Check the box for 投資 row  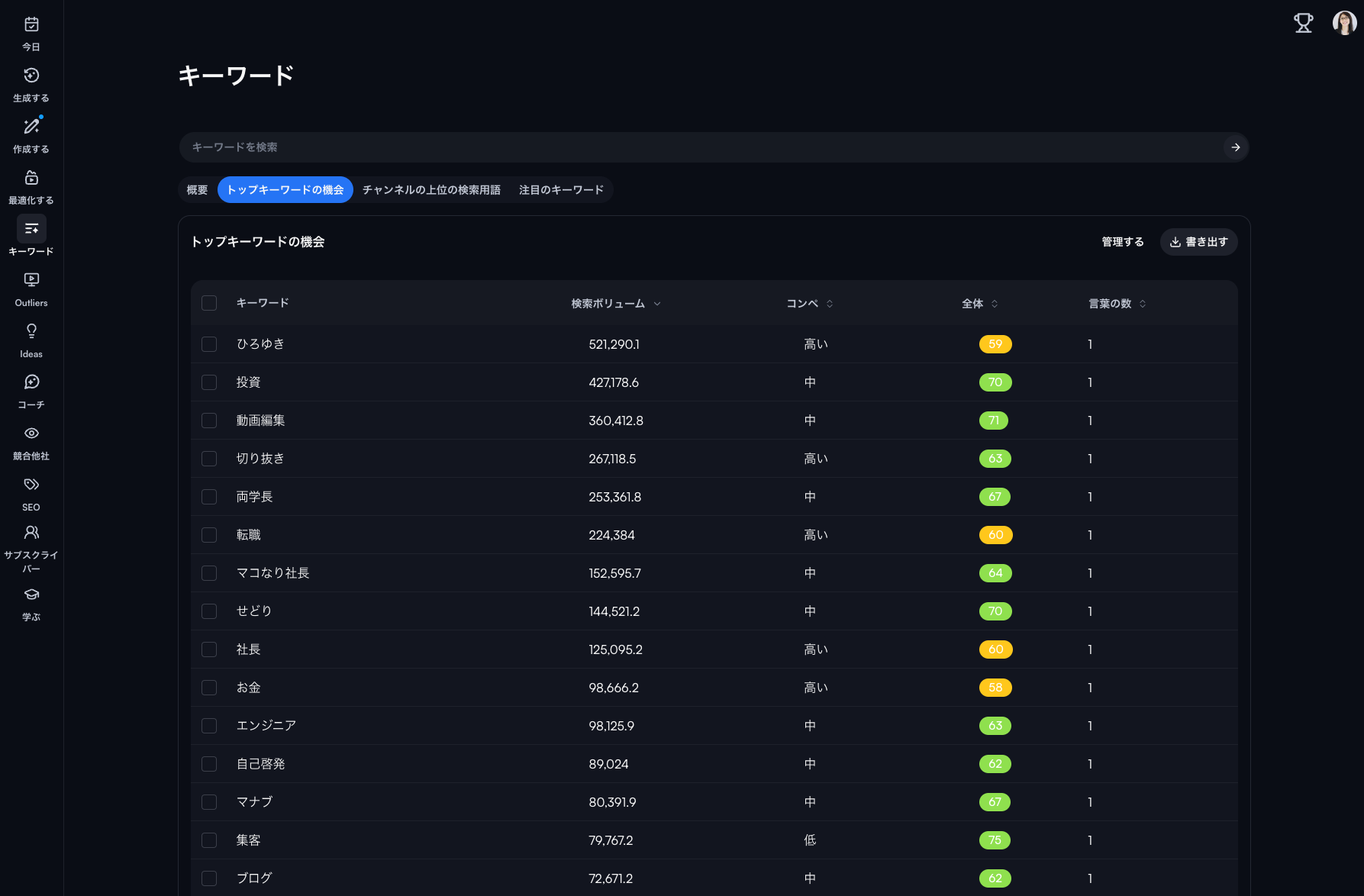[x=209, y=382]
